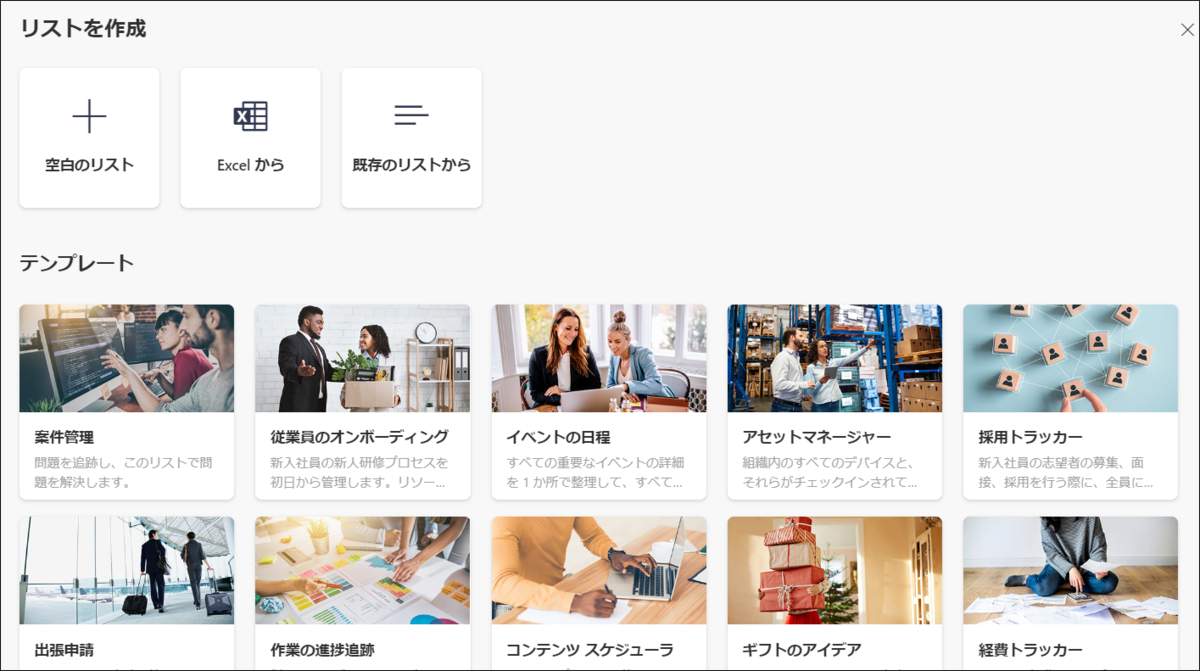Click the 出張申請 title text
1200x671 pixels.
point(64,650)
